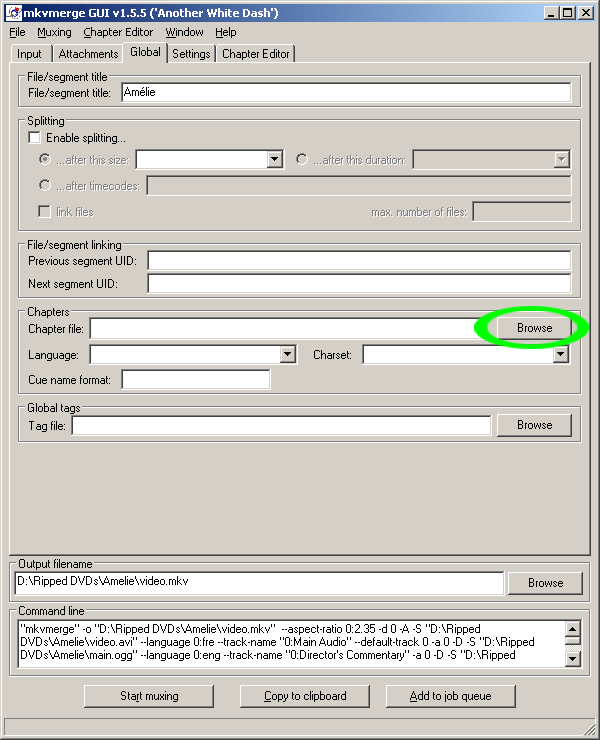This screenshot has height=740, width=600.
Task: Click the Output filename field
Action: click(x=259, y=583)
